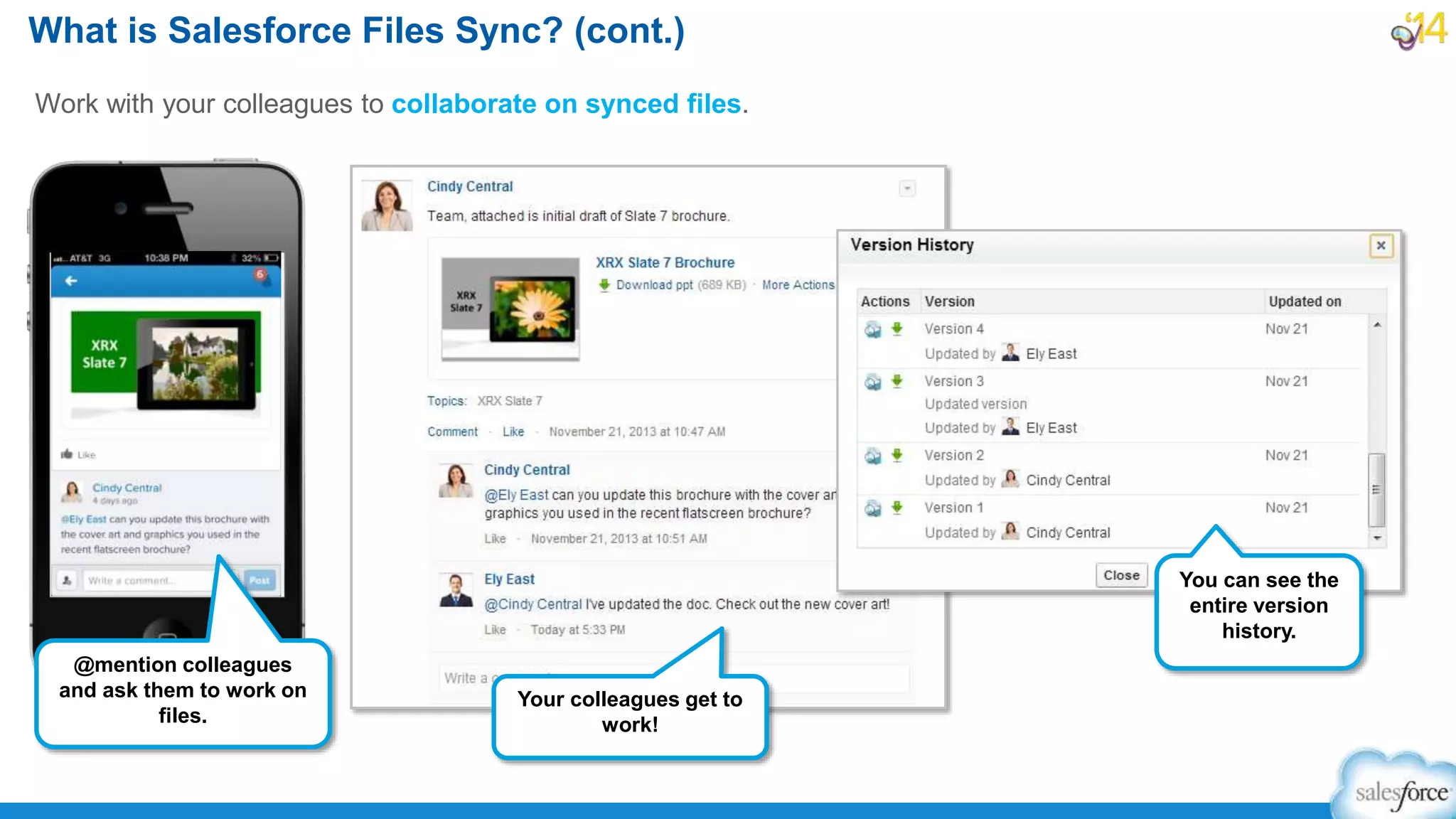This screenshot has width=1456, height=819.
Task: Click Cindy Central's avatar in first comment
Action: tap(456, 481)
